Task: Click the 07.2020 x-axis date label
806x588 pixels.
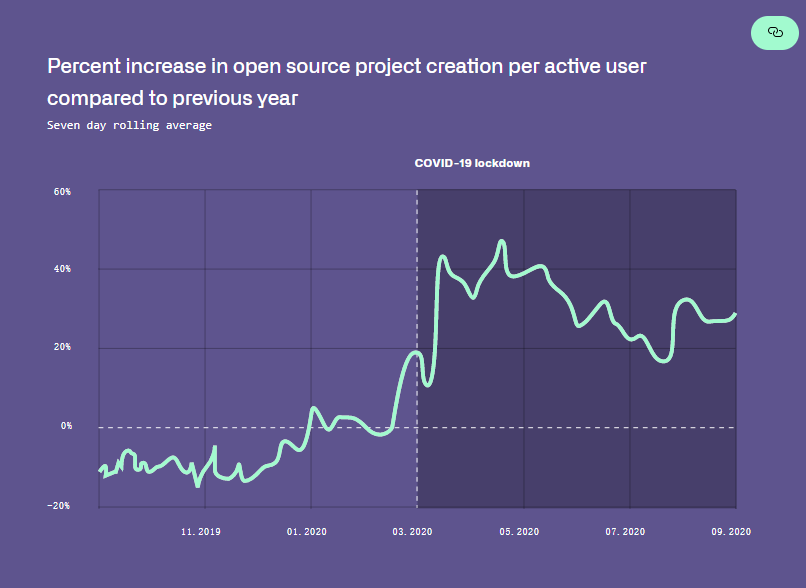Action: pos(625,532)
